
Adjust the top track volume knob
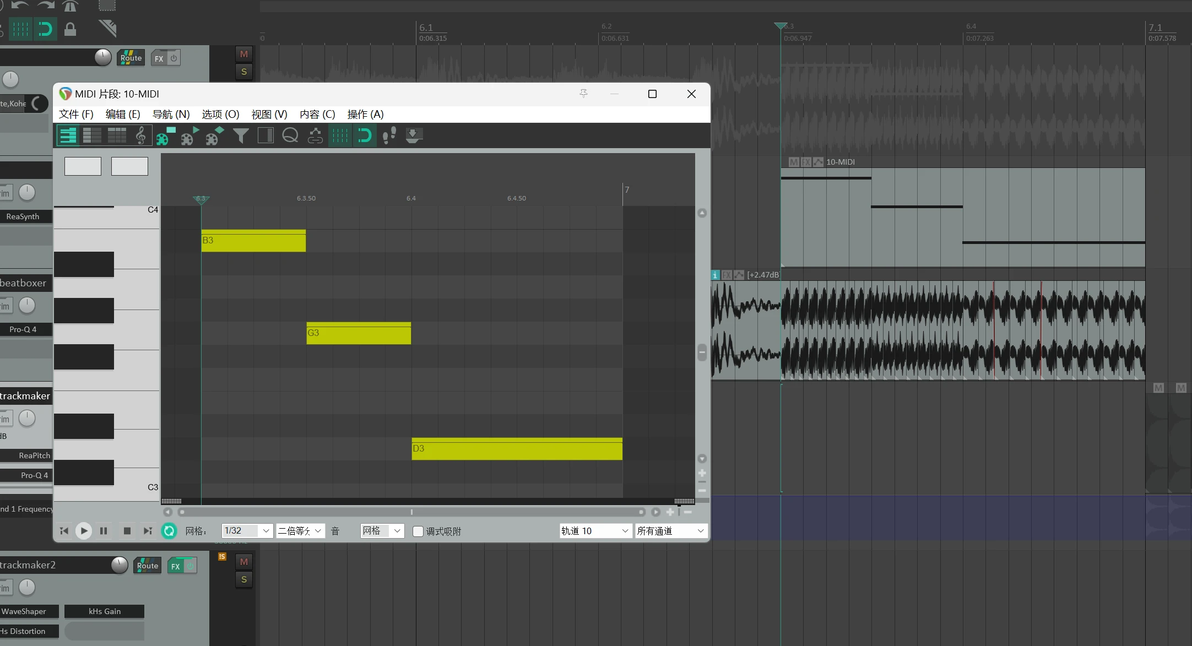(x=103, y=57)
